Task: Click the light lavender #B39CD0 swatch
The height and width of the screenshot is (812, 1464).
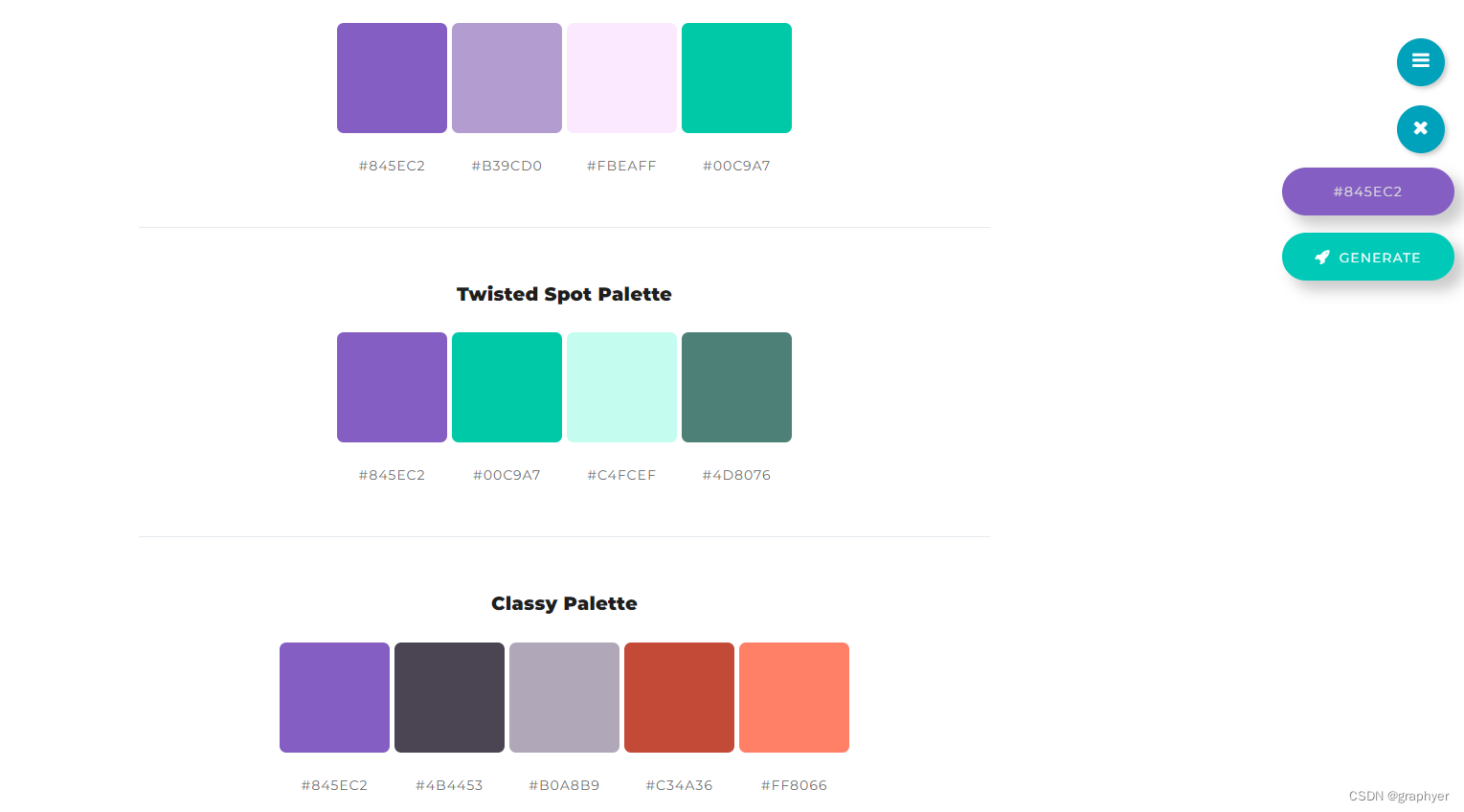Action: [x=507, y=78]
